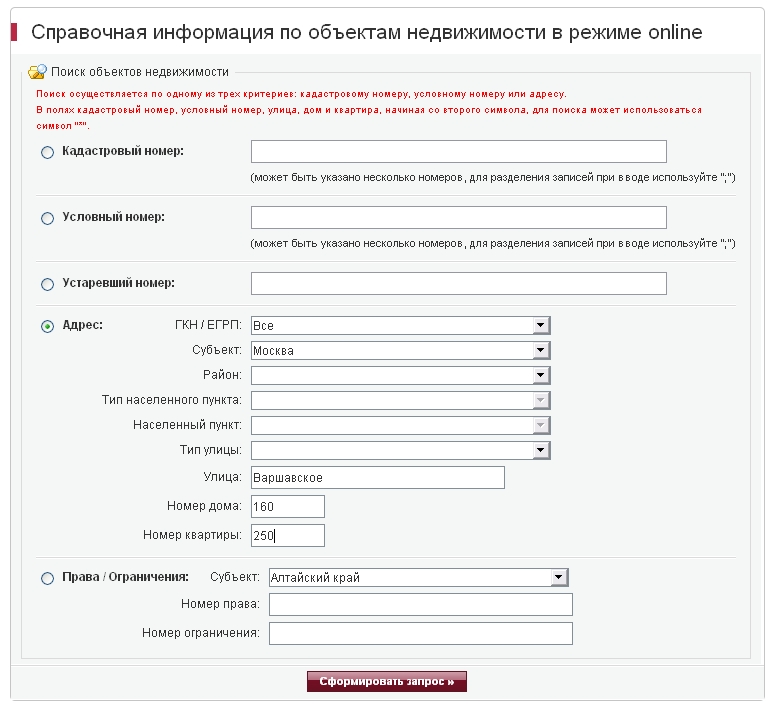Click the Номер права text field
The height and width of the screenshot is (710, 772).
pos(420,604)
